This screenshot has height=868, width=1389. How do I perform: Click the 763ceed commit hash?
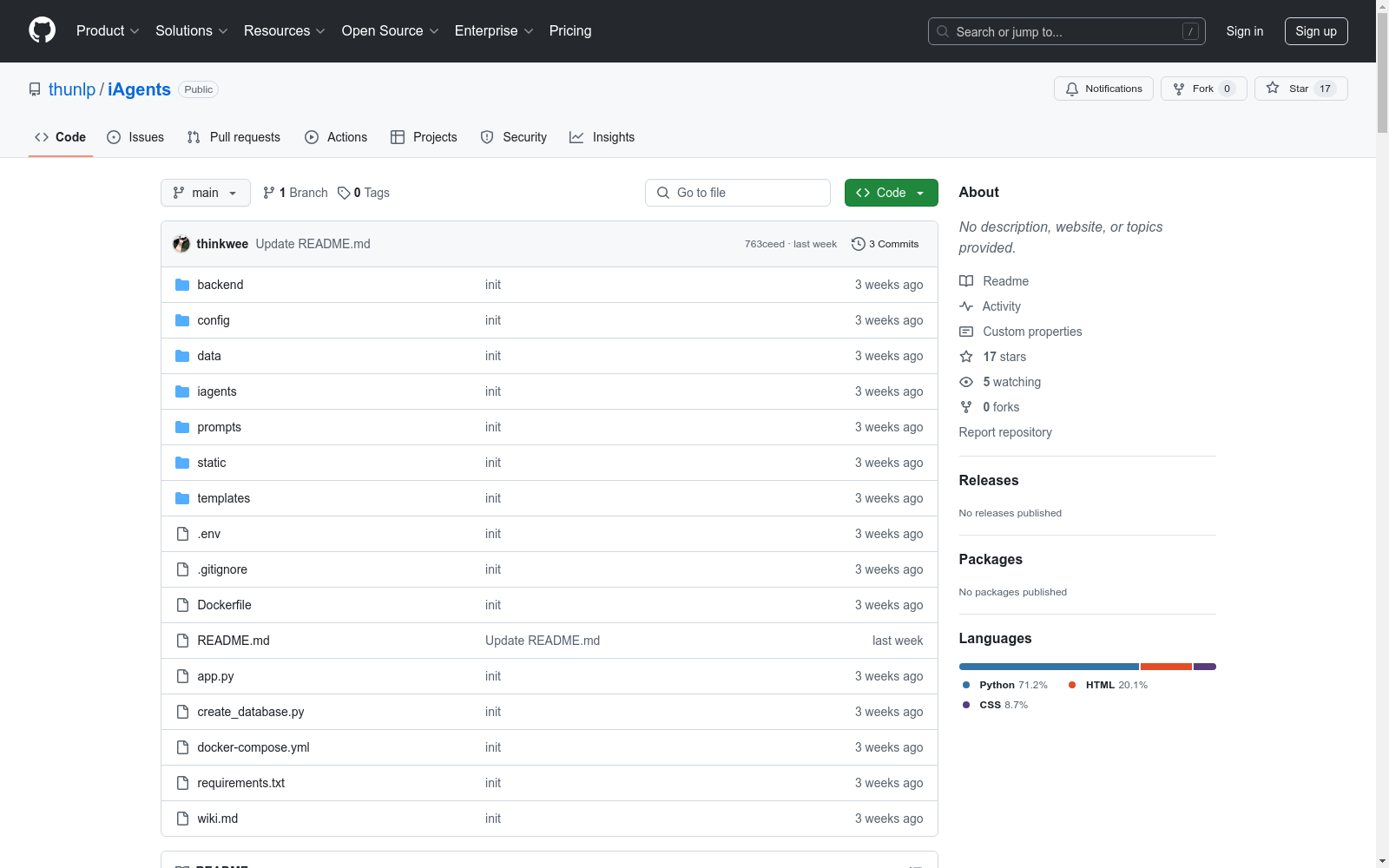[x=765, y=244]
